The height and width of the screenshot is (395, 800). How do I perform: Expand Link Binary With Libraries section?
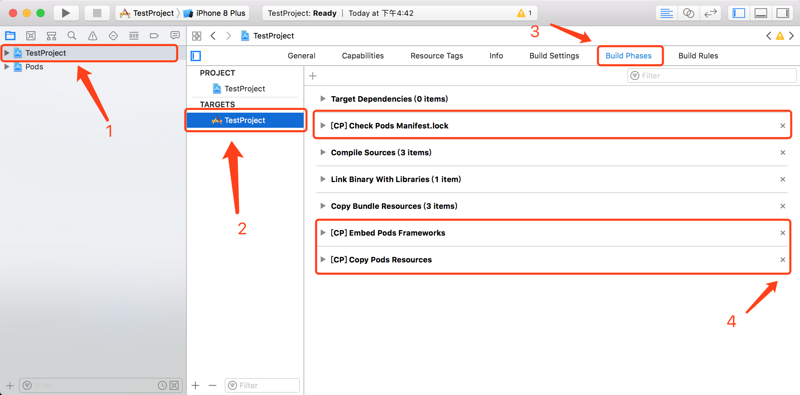322,179
